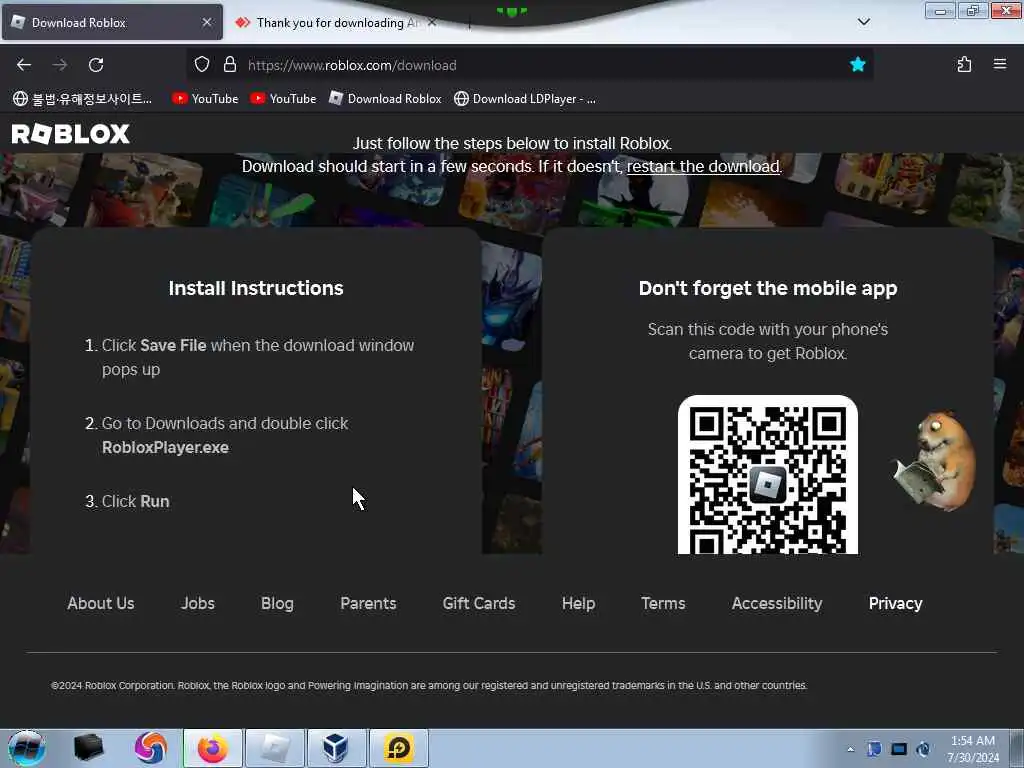Open the Windows Start orb

coord(26,748)
